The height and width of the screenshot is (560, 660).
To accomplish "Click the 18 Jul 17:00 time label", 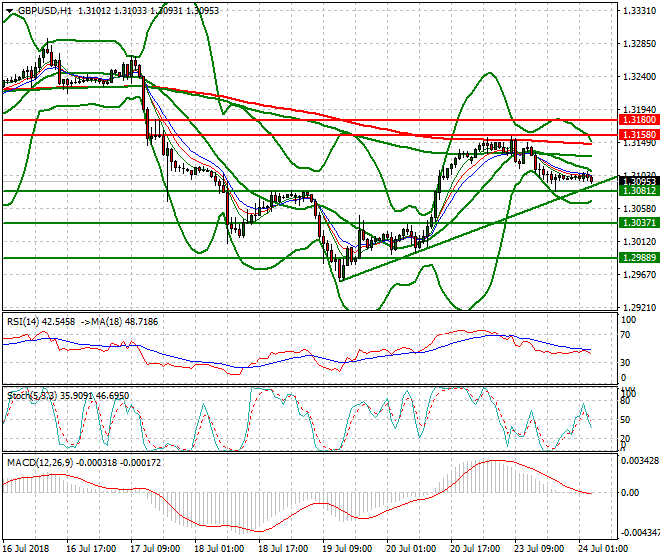I will point(283,549).
